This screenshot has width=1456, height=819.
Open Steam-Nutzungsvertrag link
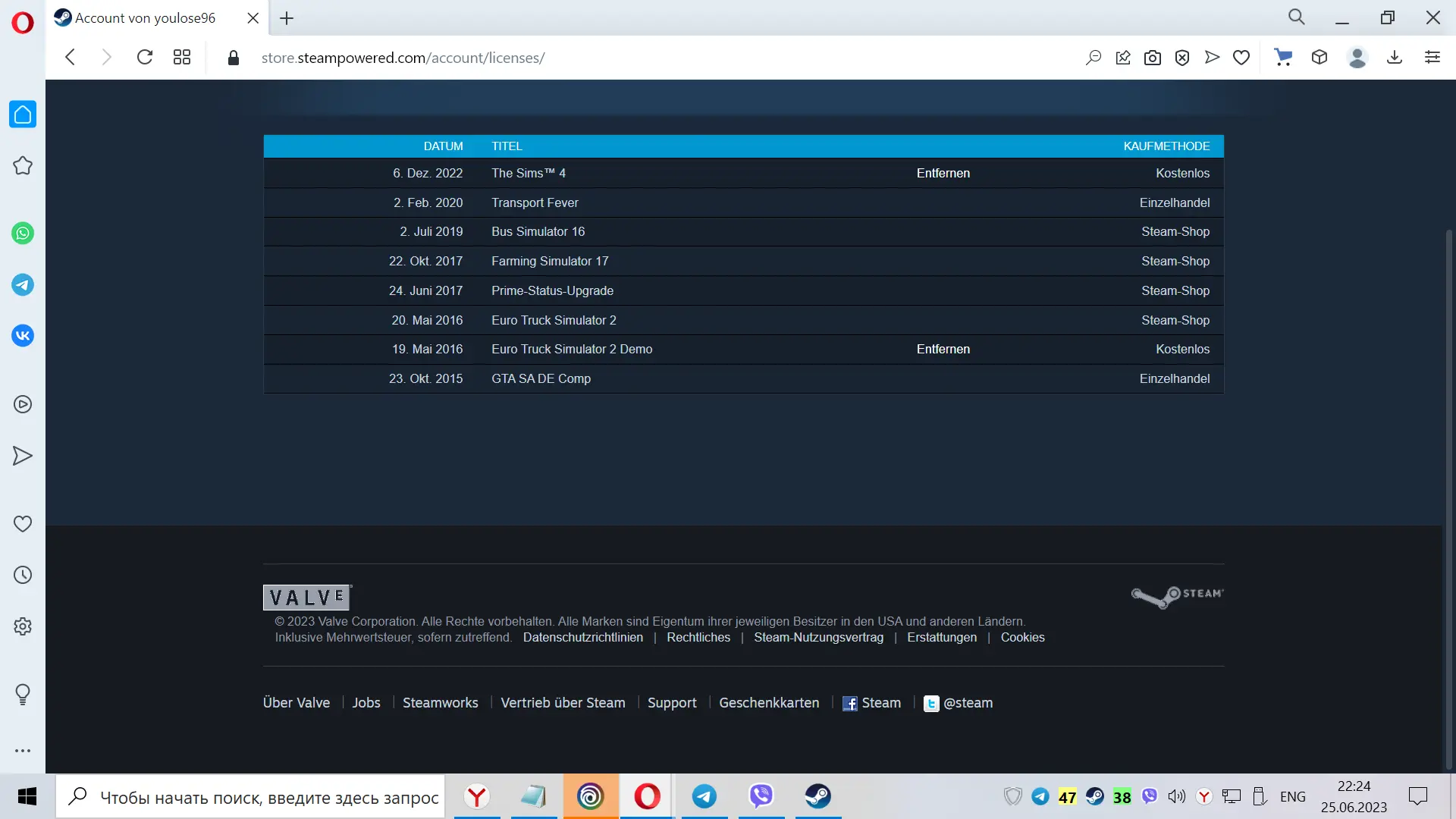[x=818, y=637]
